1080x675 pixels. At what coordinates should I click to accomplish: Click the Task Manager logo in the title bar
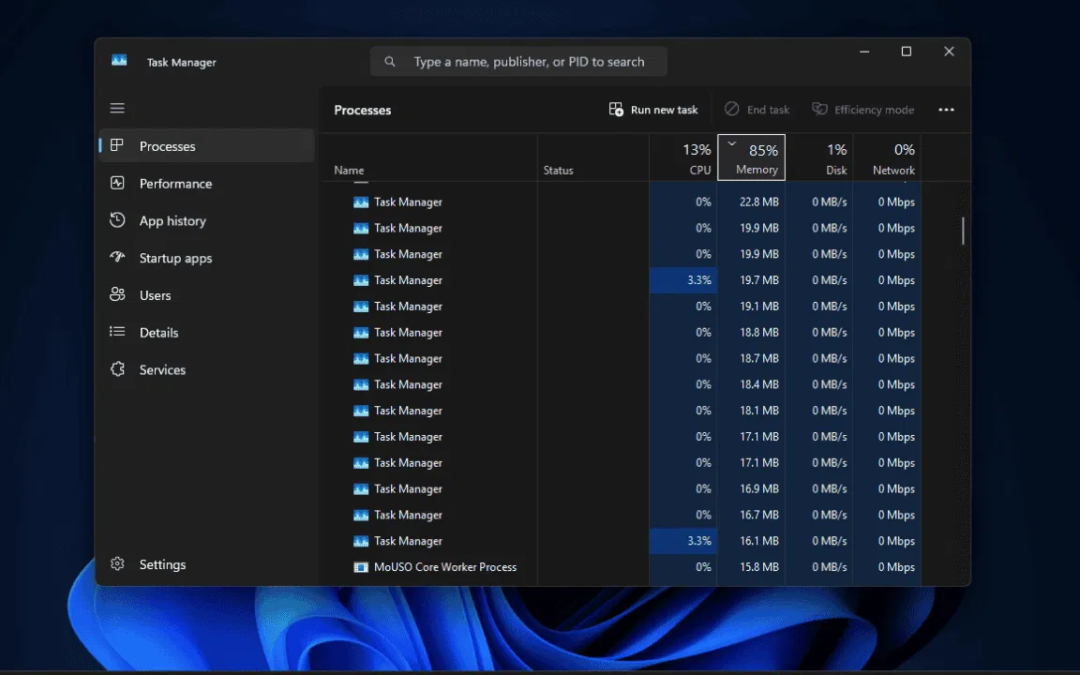point(118,61)
